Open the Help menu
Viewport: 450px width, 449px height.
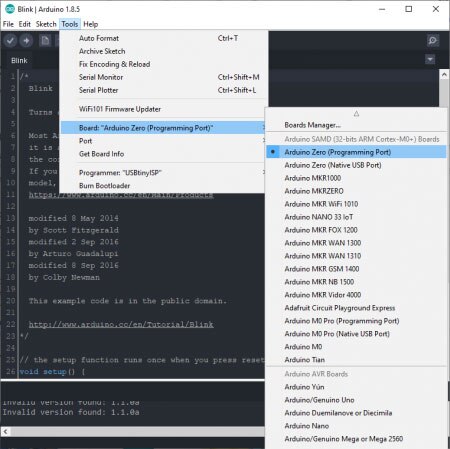91,24
